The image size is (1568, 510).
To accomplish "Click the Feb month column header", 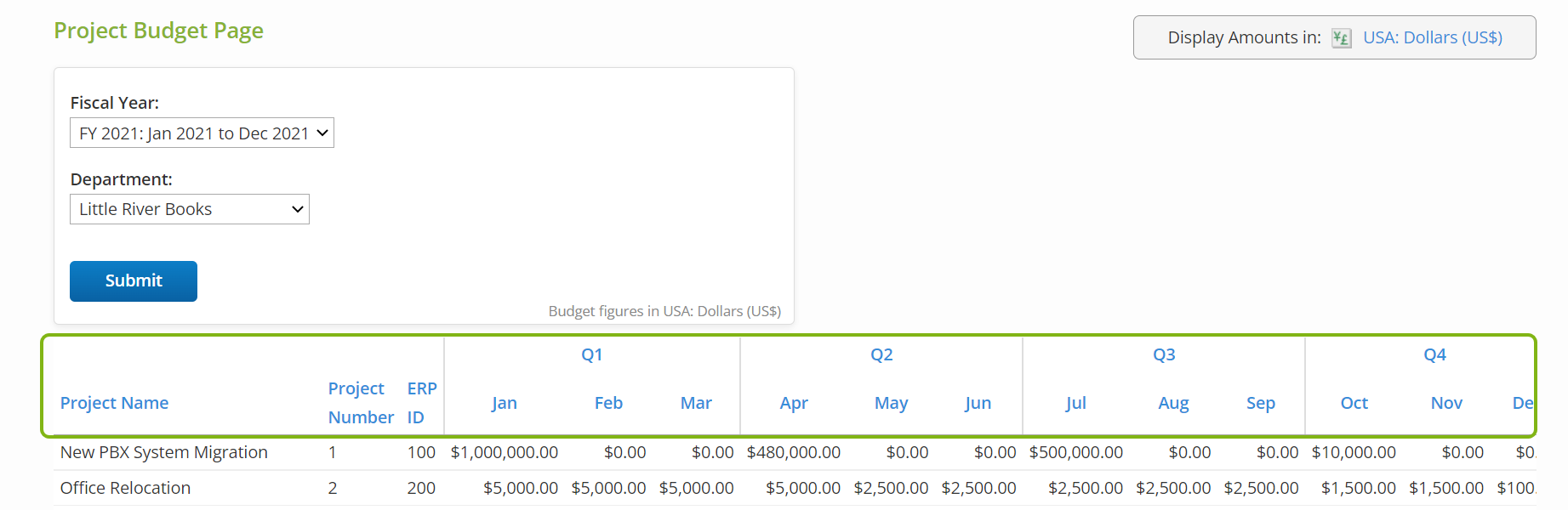I will click(x=608, y=403).
